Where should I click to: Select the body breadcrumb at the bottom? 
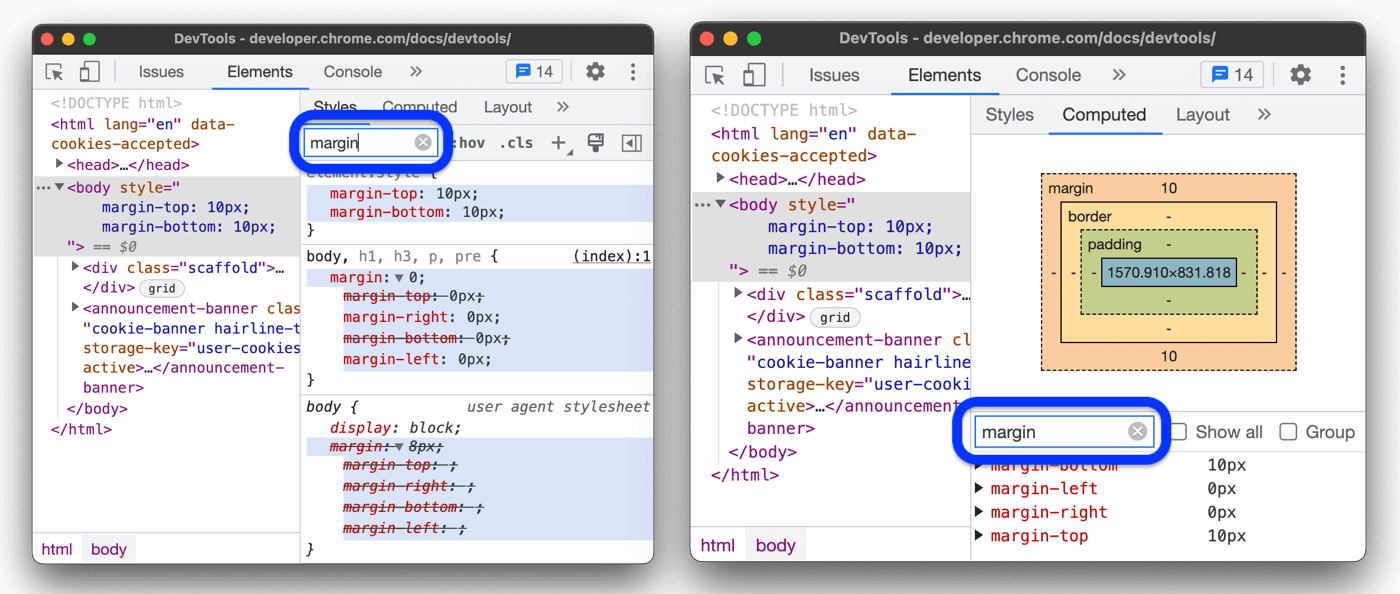tap(108, 548)
